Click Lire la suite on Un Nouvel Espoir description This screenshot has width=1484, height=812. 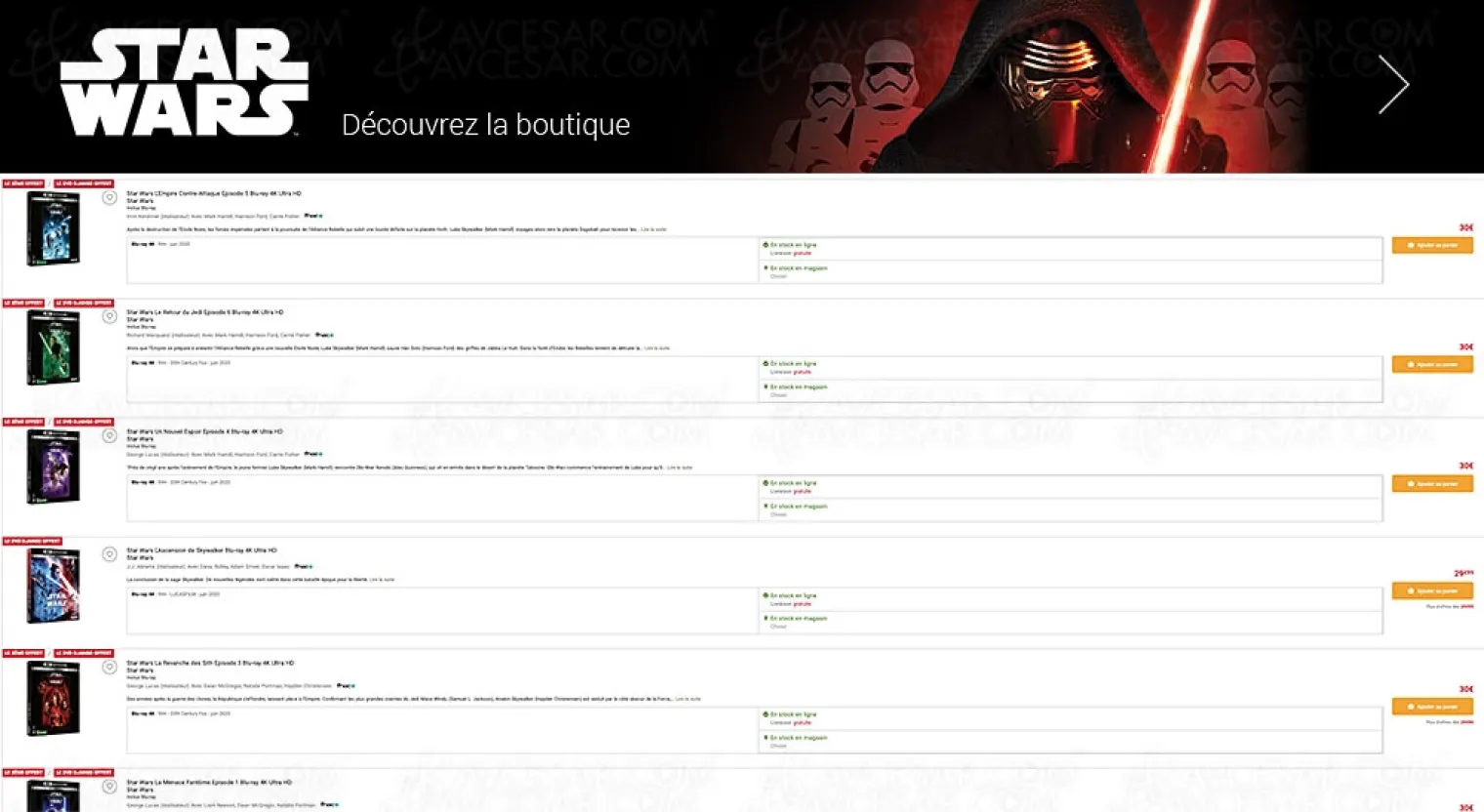pos(680,467)
